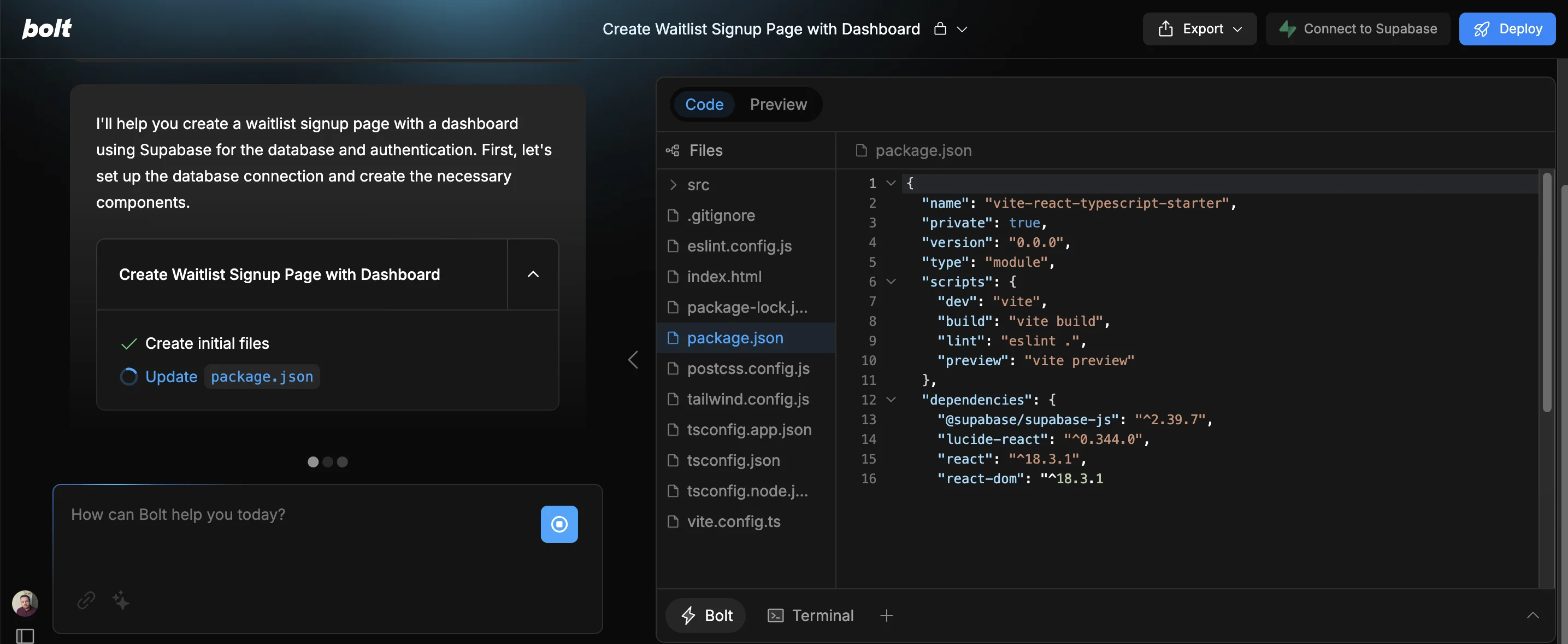
Task: Click Connect to Supabase button
Action: pos(1358,28)
